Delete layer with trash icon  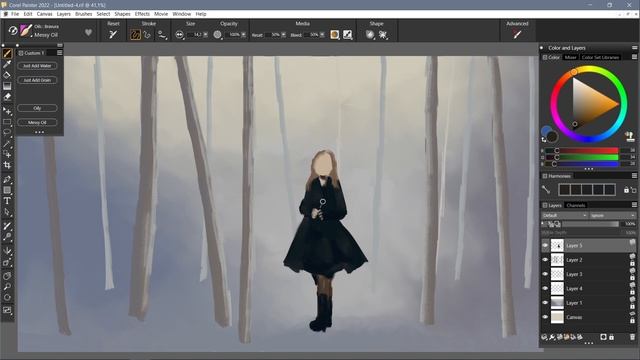632,337
